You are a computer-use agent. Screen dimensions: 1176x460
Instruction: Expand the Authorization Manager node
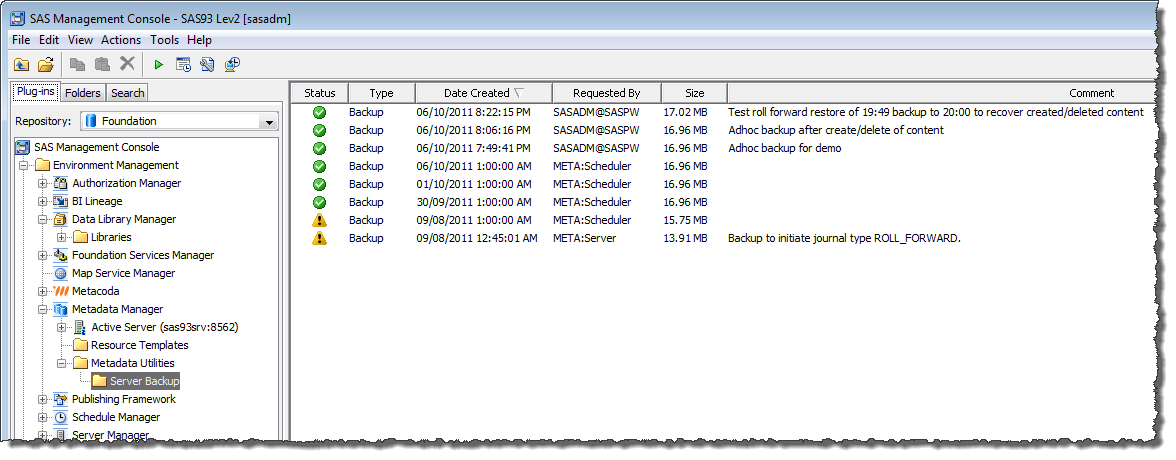[x=43, y=183]
